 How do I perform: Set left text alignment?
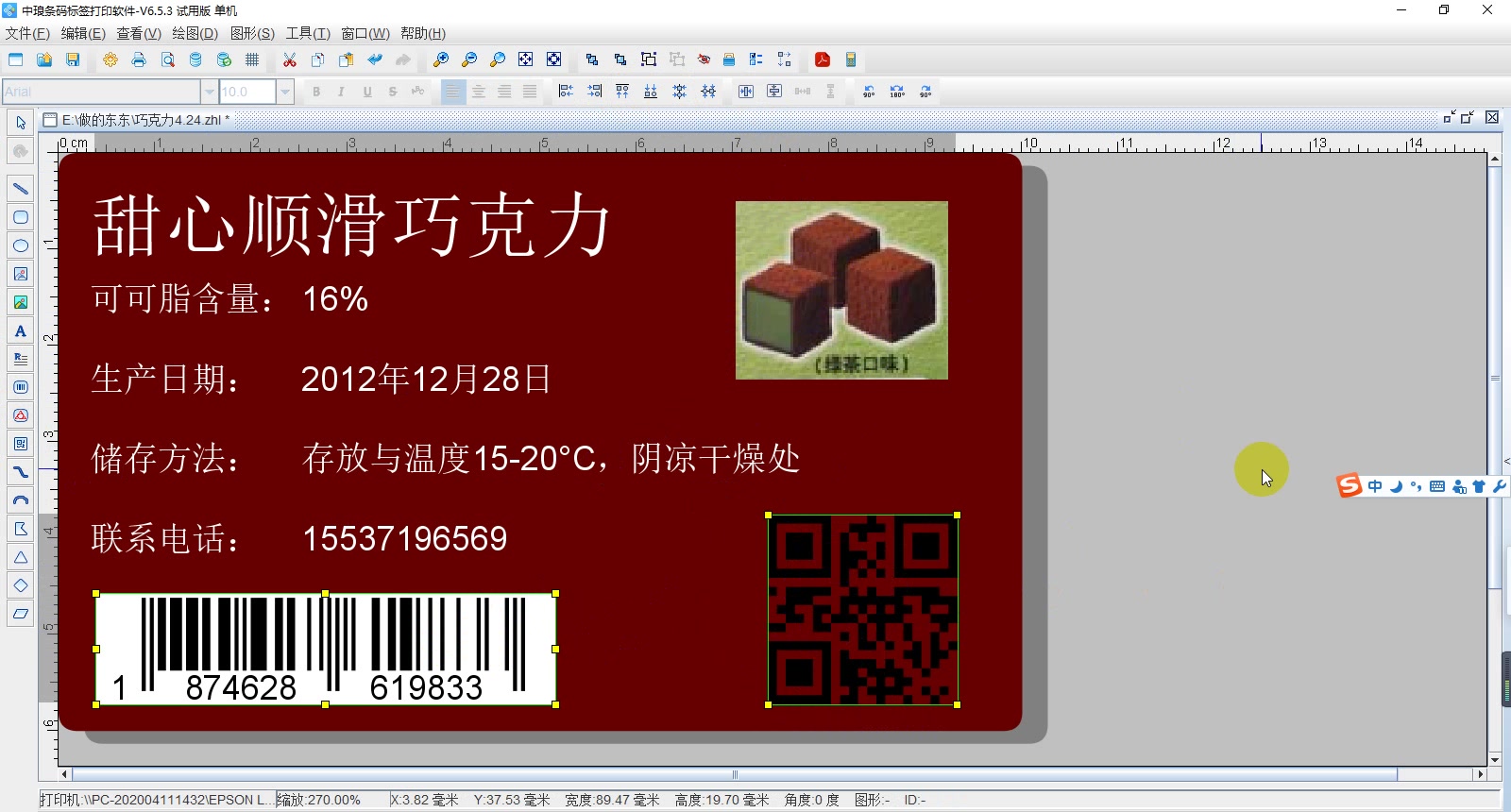click(x=453, y=92)
